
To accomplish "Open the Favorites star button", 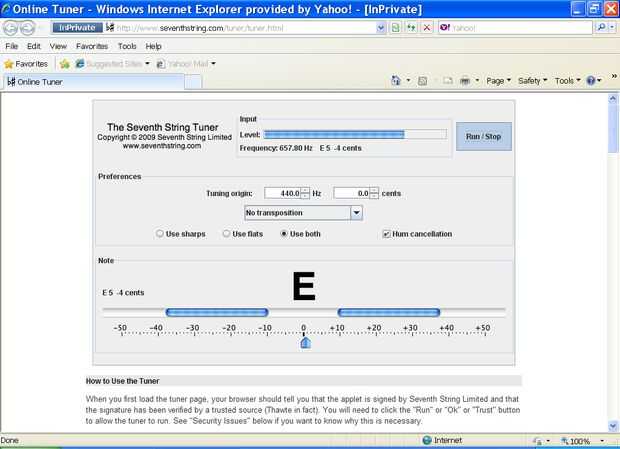I will 26,64.
